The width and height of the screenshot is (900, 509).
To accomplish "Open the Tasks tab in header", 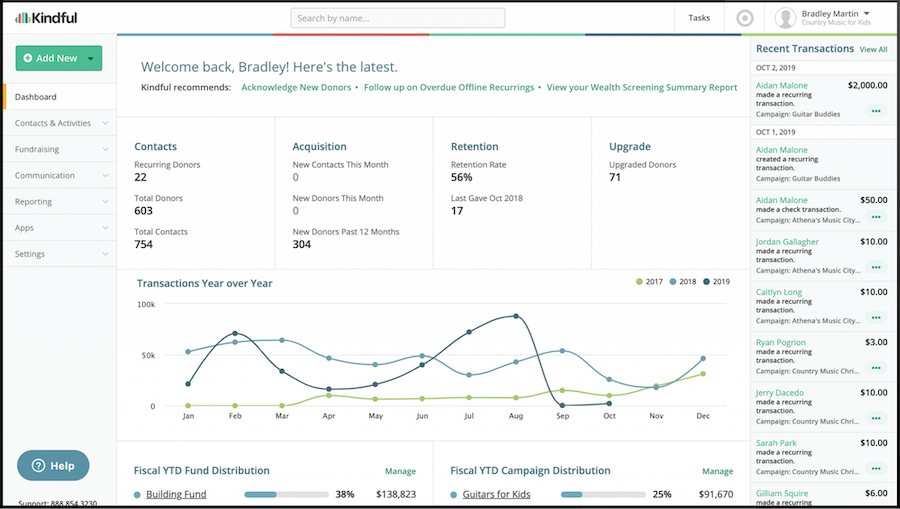I will click(699, 18).
